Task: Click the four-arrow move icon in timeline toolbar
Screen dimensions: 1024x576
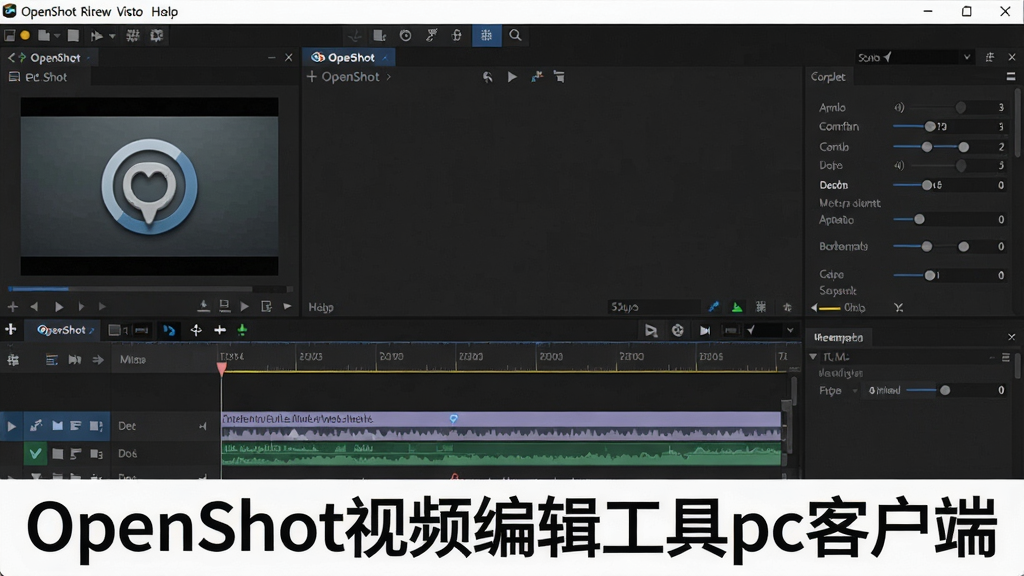Action: coord(196,330)
